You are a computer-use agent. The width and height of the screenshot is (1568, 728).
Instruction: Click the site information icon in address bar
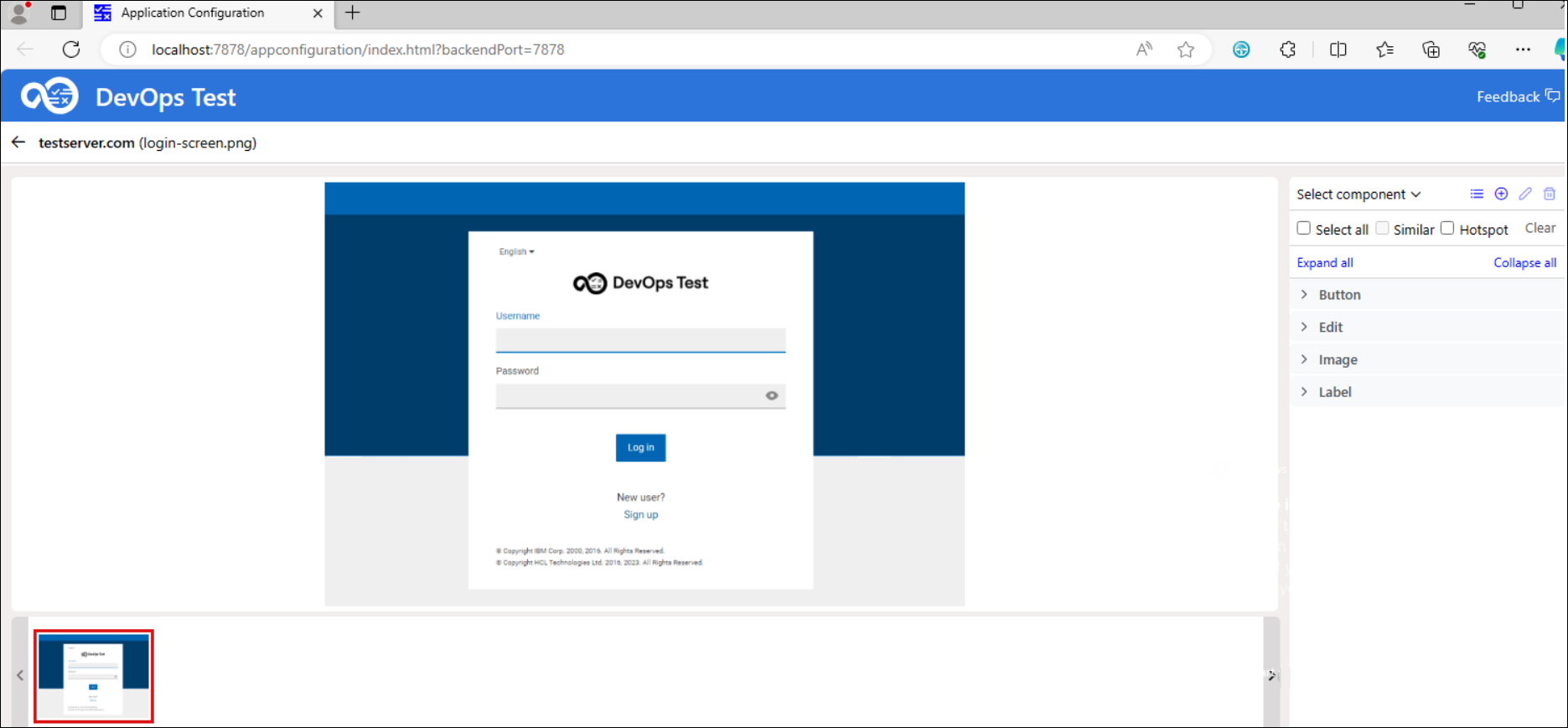click(x=127, y=49)
